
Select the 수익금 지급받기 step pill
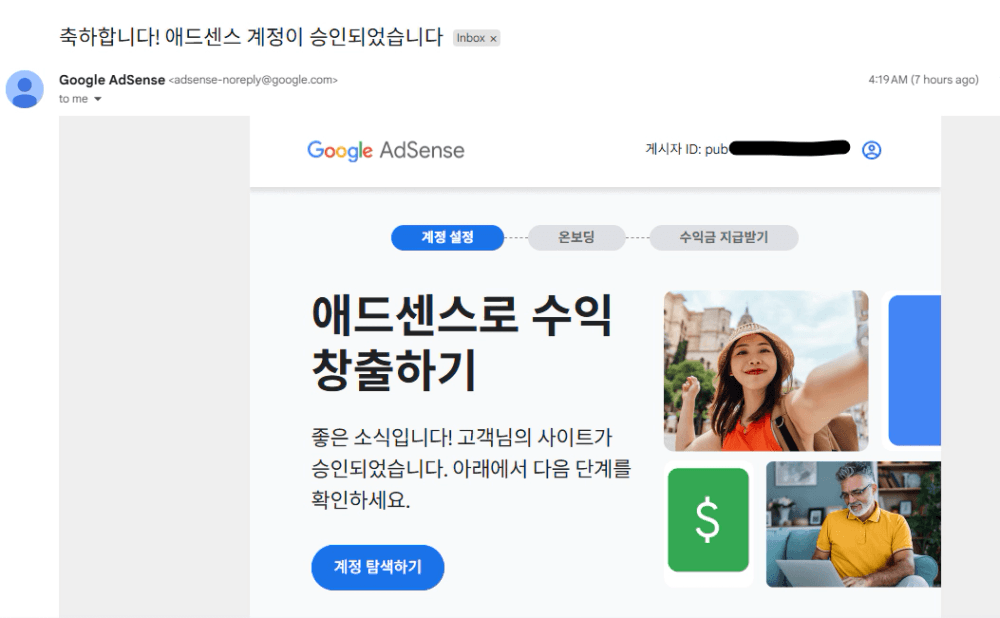723,237
